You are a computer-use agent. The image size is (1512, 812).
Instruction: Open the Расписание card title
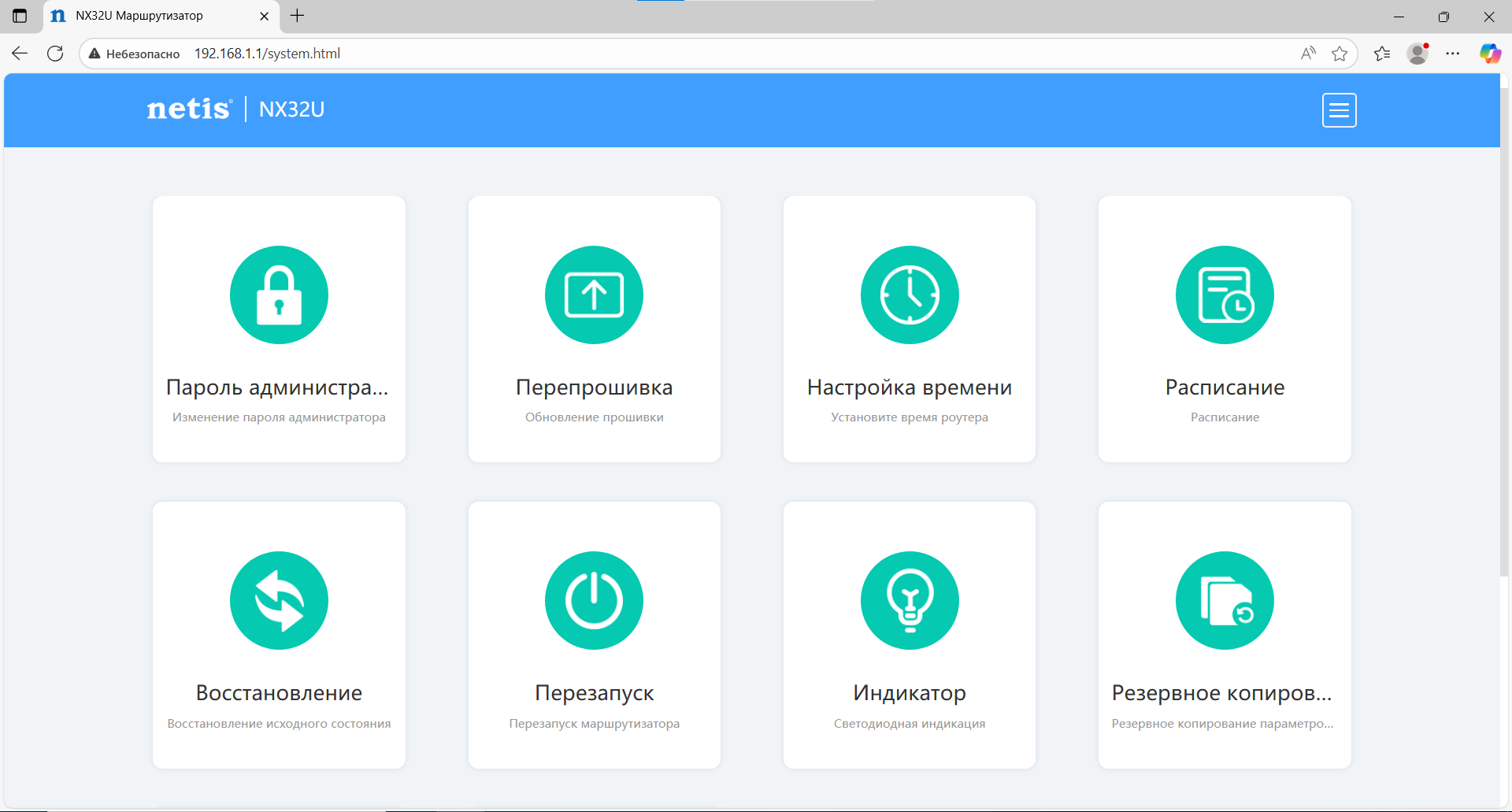1225,387
